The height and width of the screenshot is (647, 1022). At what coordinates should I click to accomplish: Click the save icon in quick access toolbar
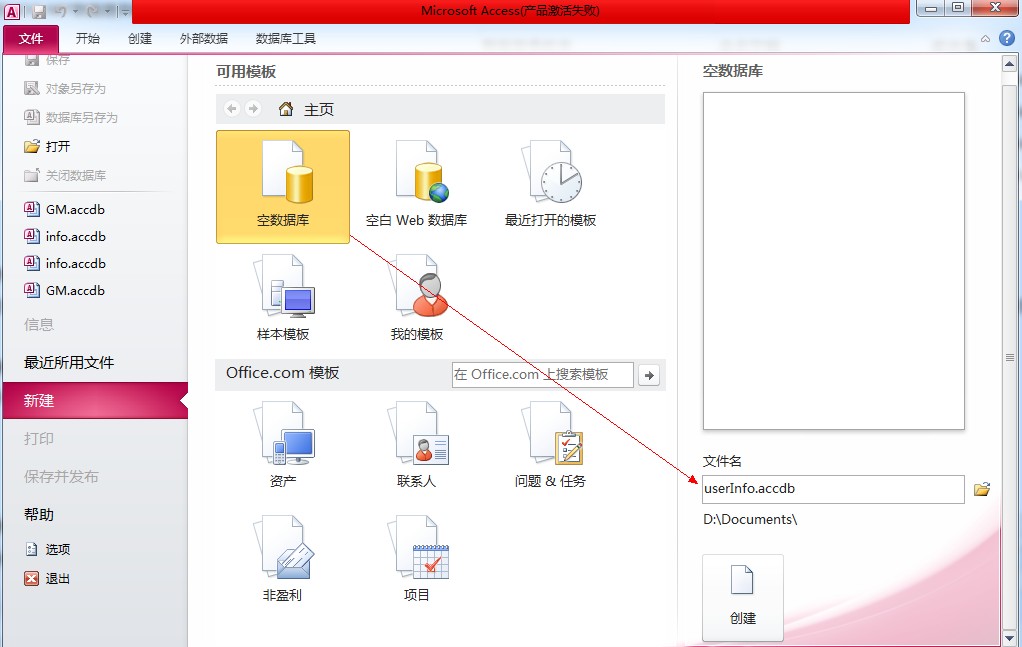tap(39, 11)
